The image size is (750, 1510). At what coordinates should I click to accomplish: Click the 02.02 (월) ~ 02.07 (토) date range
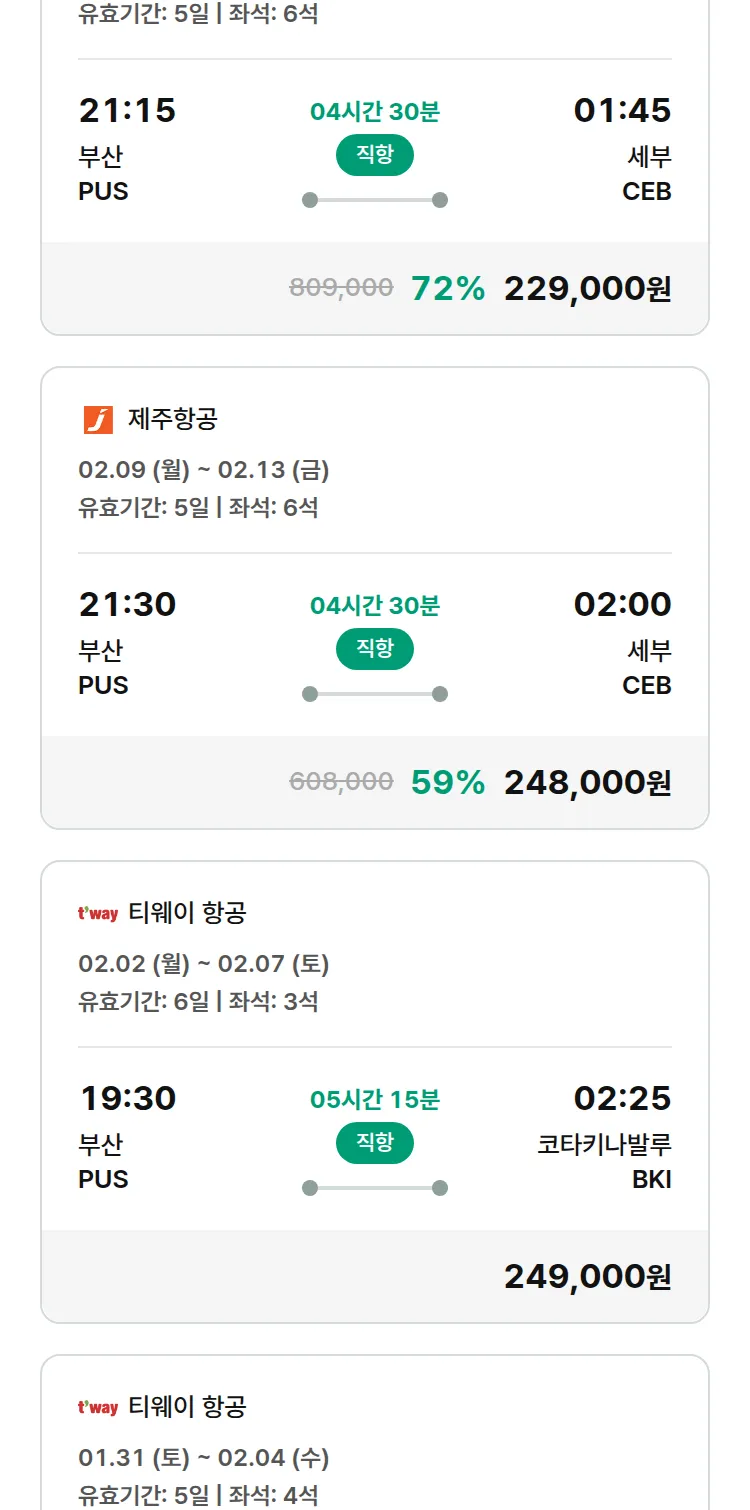pyautogui.click(x=204, y=963)
